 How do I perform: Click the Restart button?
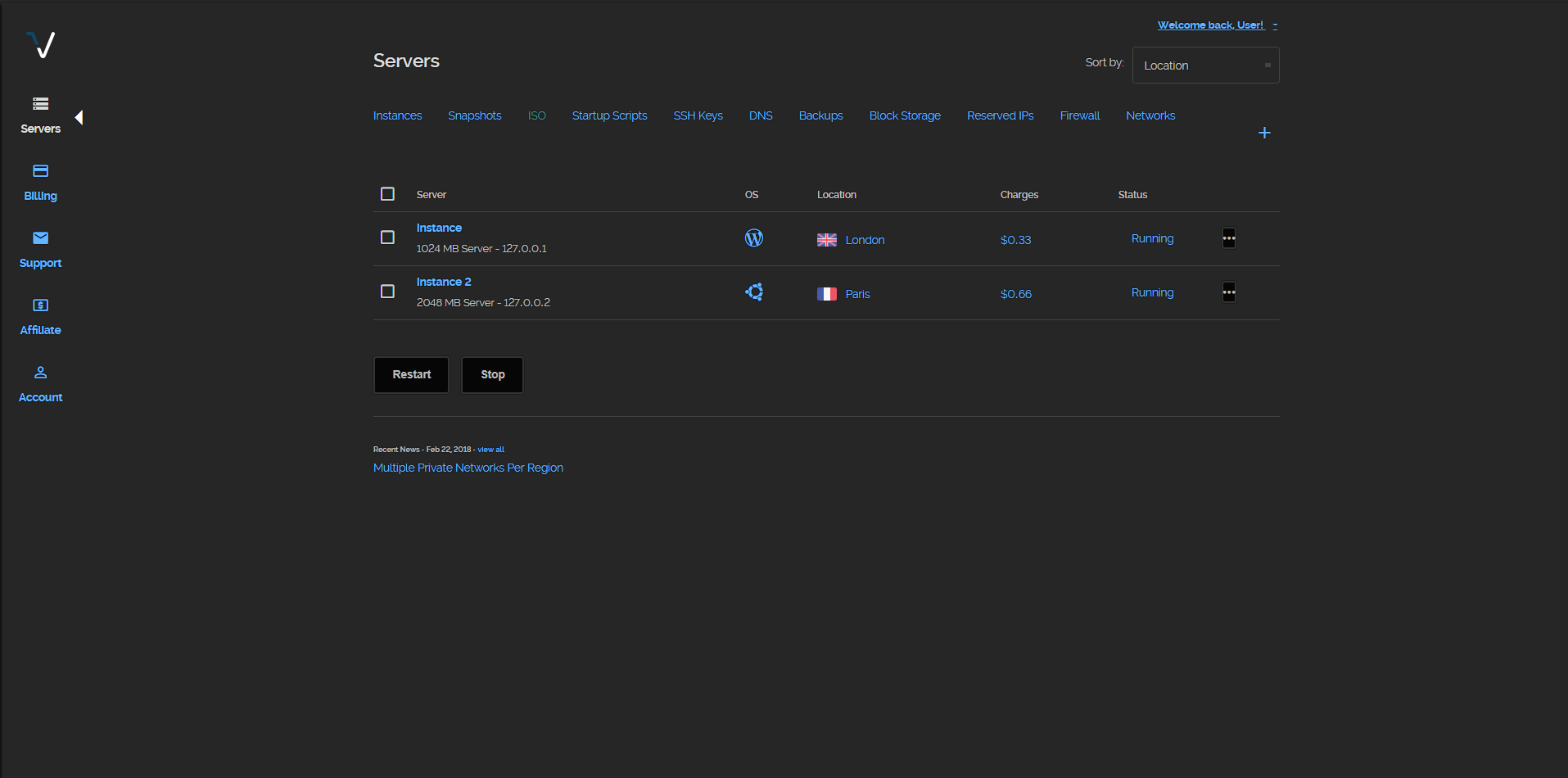click(411, 374)
